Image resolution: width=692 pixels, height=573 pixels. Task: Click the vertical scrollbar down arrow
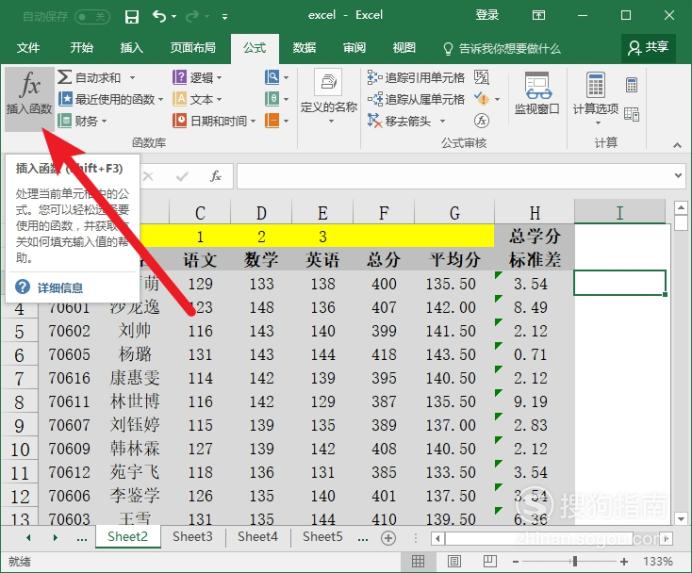point(681,519)
